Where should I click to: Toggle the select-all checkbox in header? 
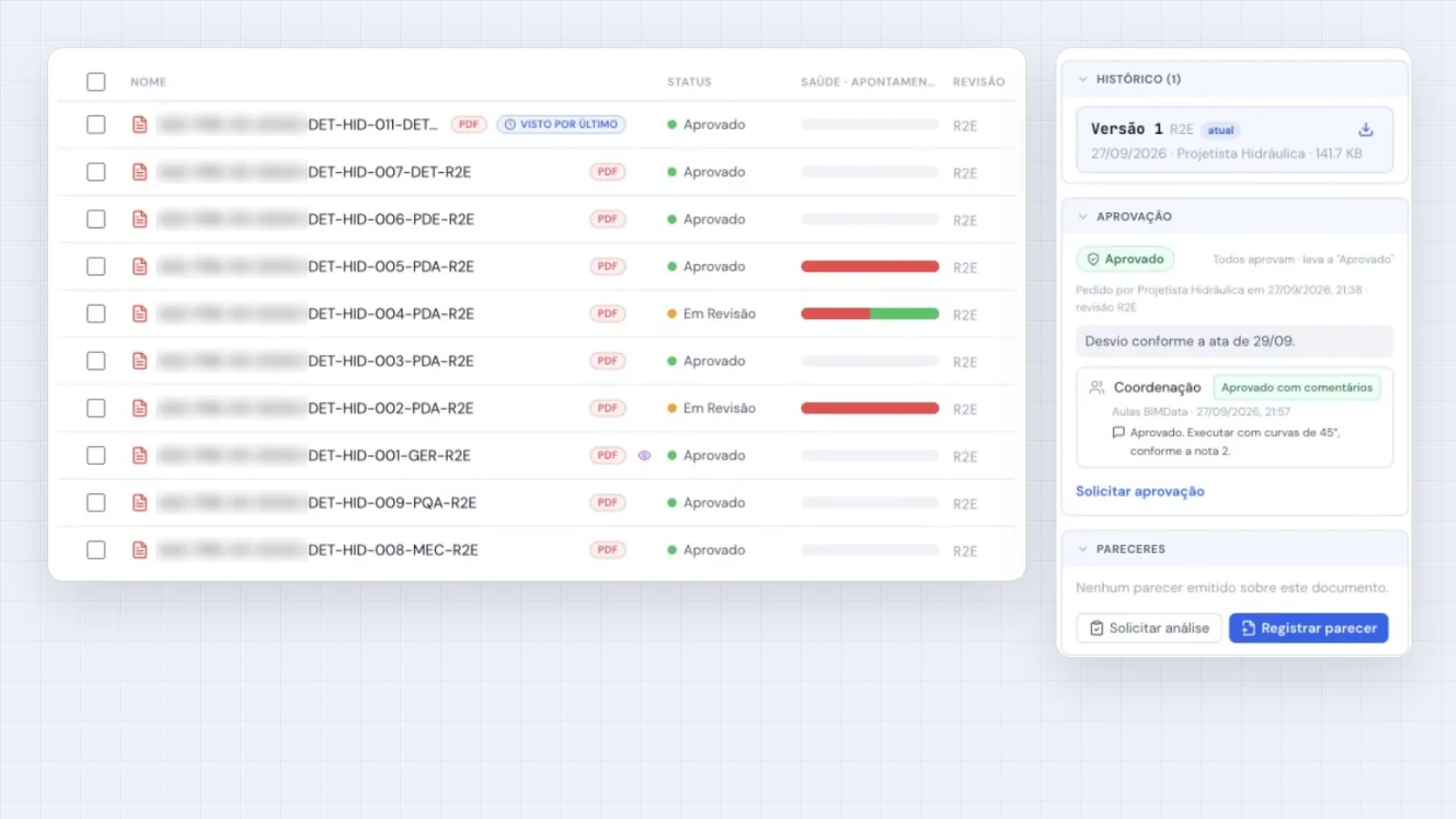(96, 82)
